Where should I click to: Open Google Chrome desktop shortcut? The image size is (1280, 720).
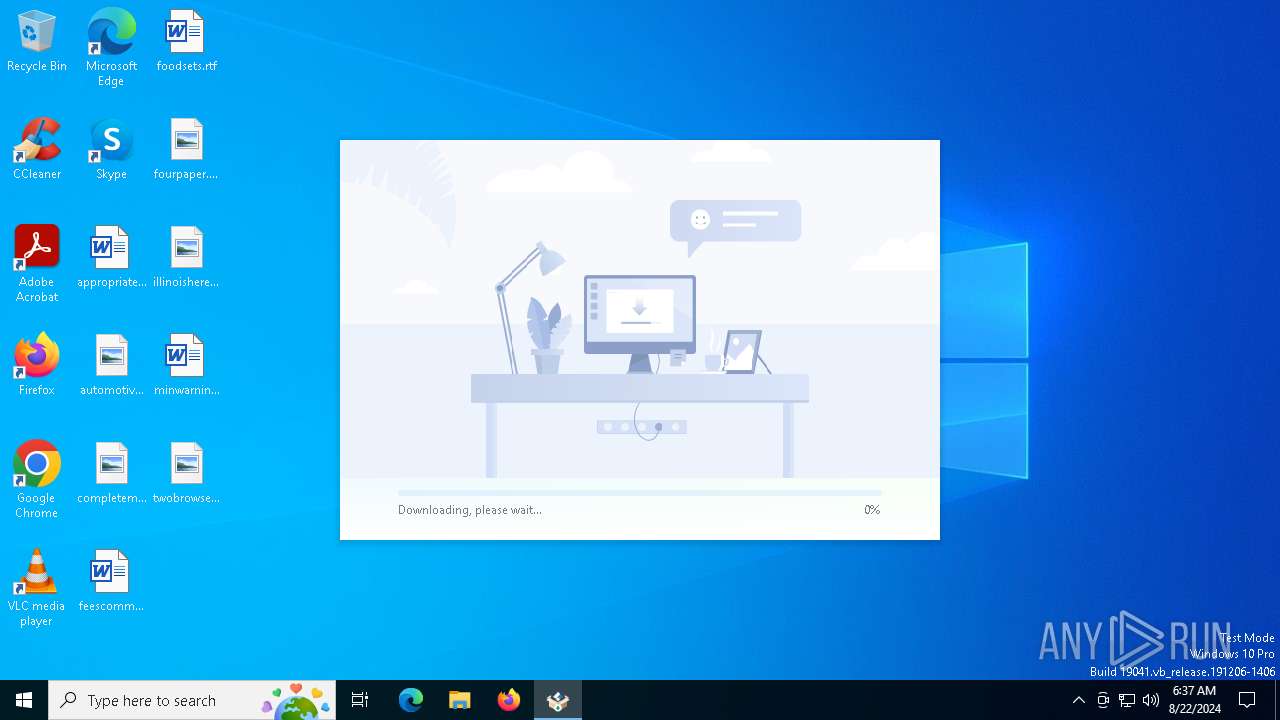tap(37, 480)
